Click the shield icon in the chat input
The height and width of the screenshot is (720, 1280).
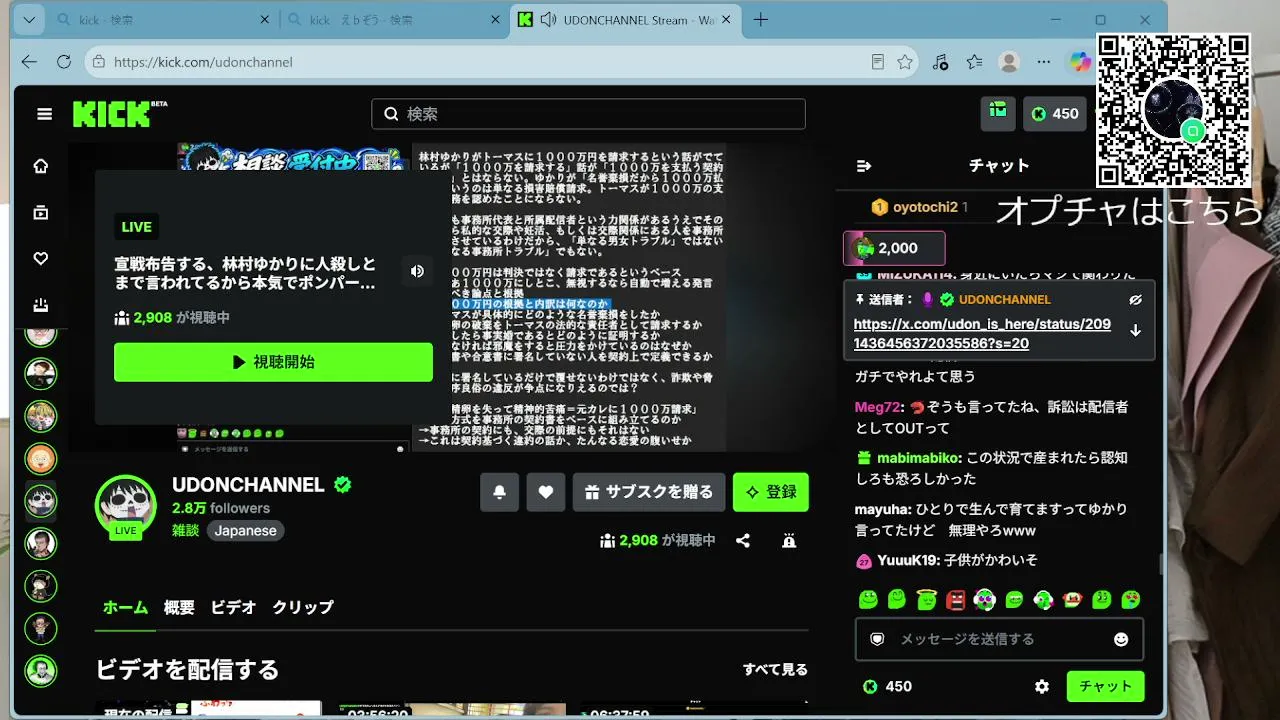(877, 639)
